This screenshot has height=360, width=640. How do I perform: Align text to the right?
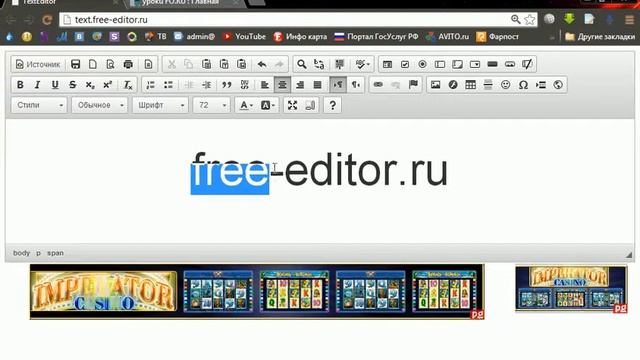click(x=300, y=84)
